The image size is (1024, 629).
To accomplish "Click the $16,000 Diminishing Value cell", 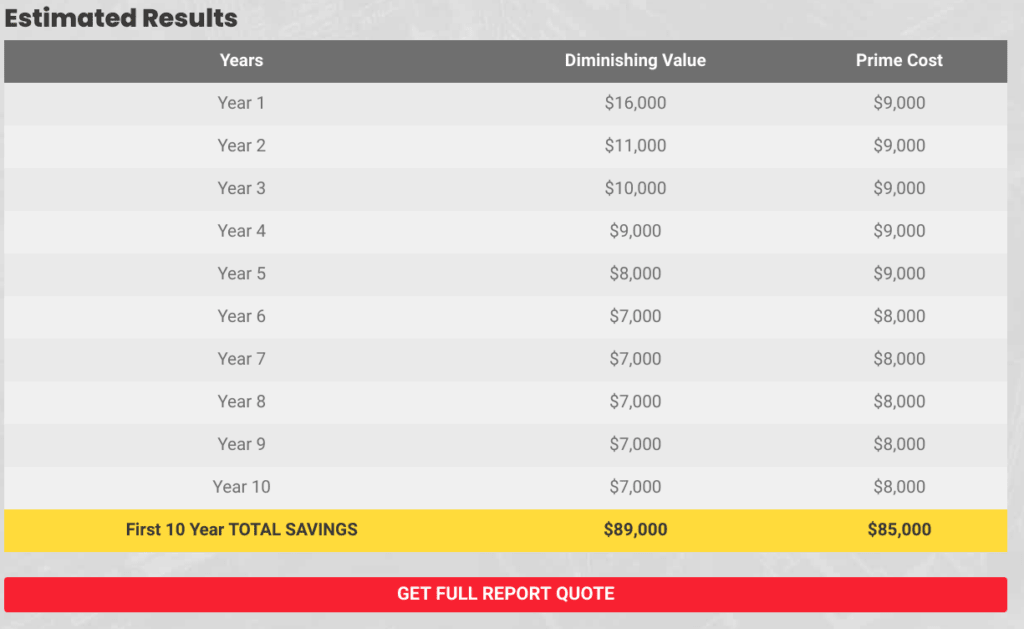I will [x=635, y=103].
